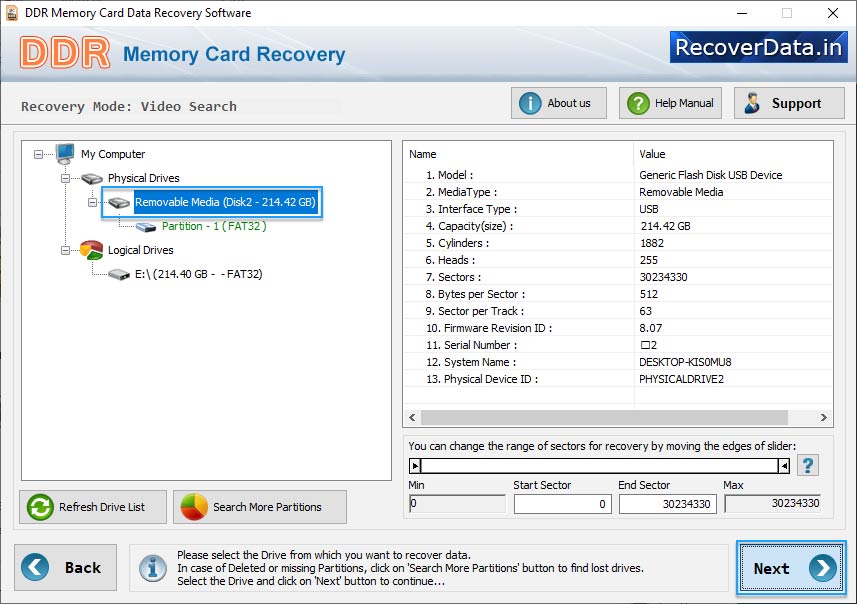This screenshot has height=604, width=857.
Task: Click the 'Generic Flash Disk USB Device' value
Action: (x=711, y=175)
